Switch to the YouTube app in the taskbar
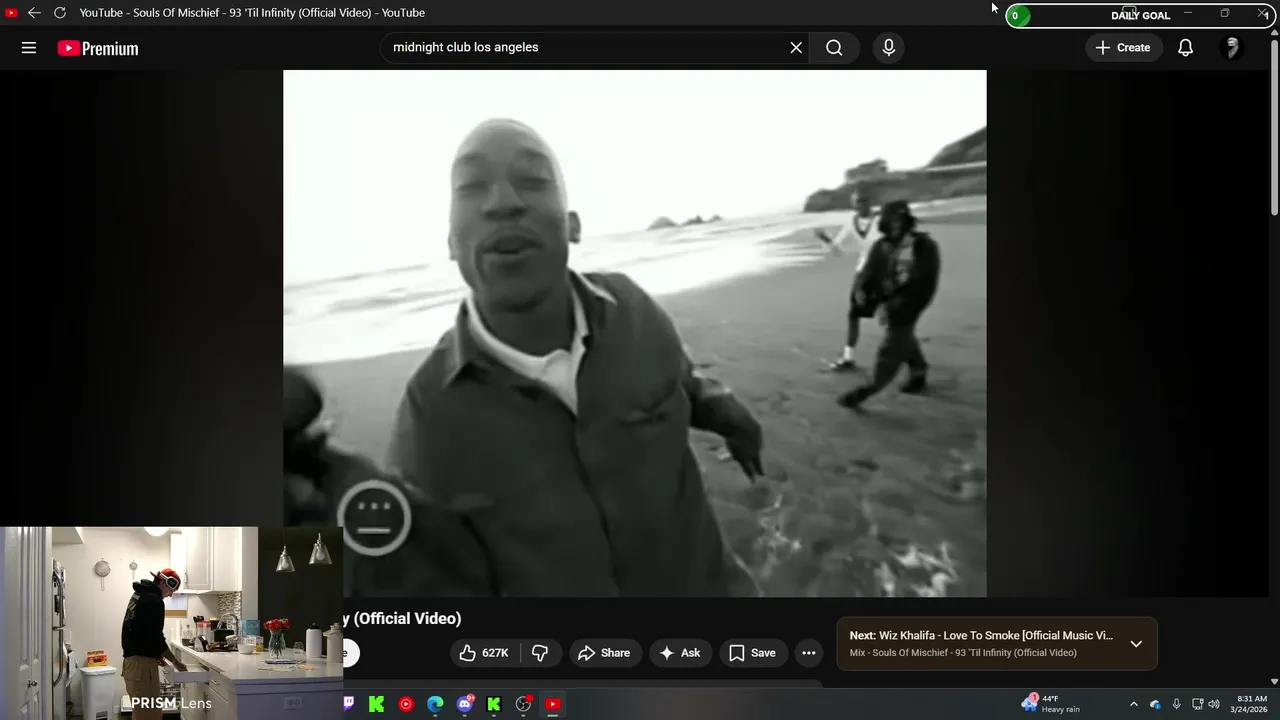1280x720 pixels. 552,704
